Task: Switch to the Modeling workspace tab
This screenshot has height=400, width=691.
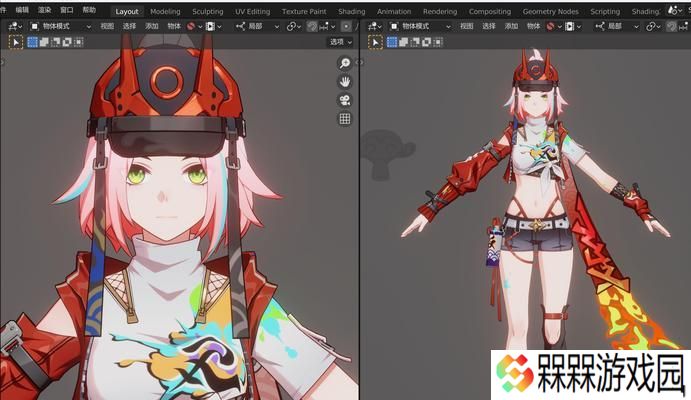Action: point(165,11)
